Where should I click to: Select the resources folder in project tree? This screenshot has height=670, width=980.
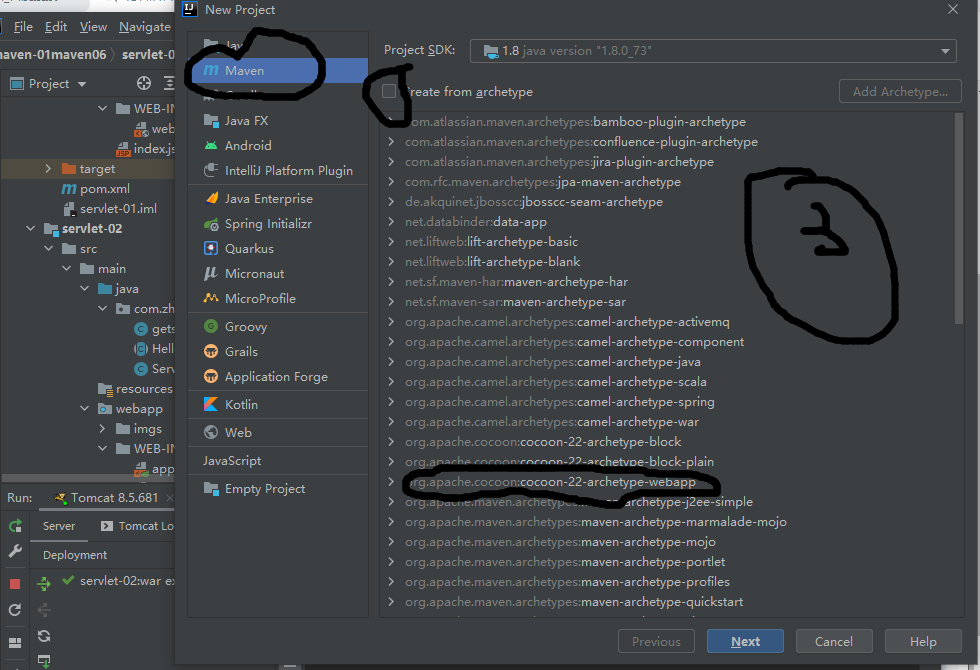tap(136, 389)
